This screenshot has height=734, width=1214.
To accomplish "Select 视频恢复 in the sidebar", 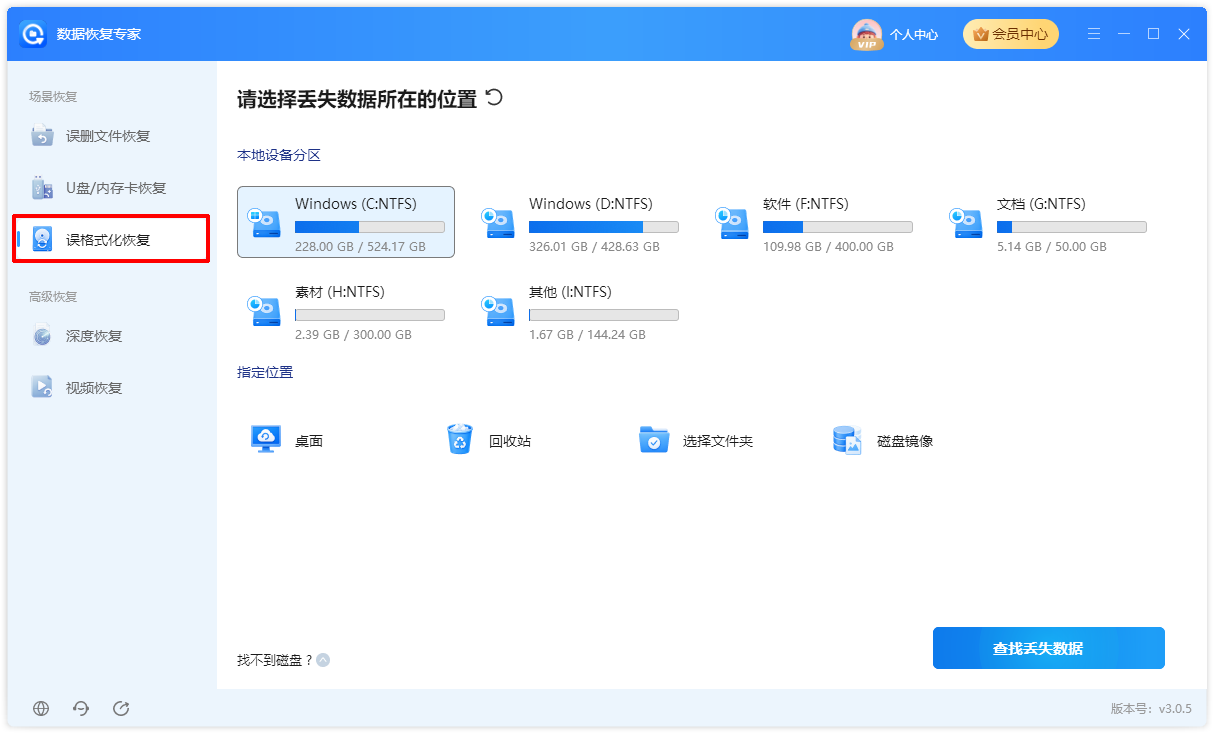I will pos(94,388).
